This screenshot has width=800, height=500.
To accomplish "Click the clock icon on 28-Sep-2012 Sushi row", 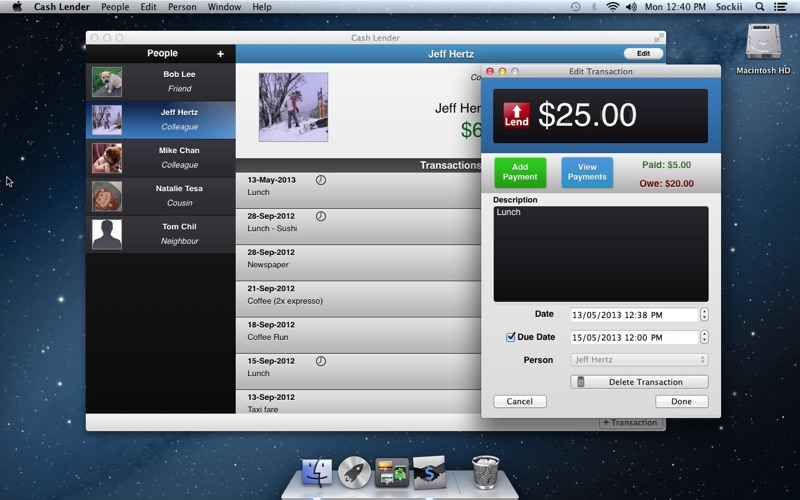I will click(320, 216).
